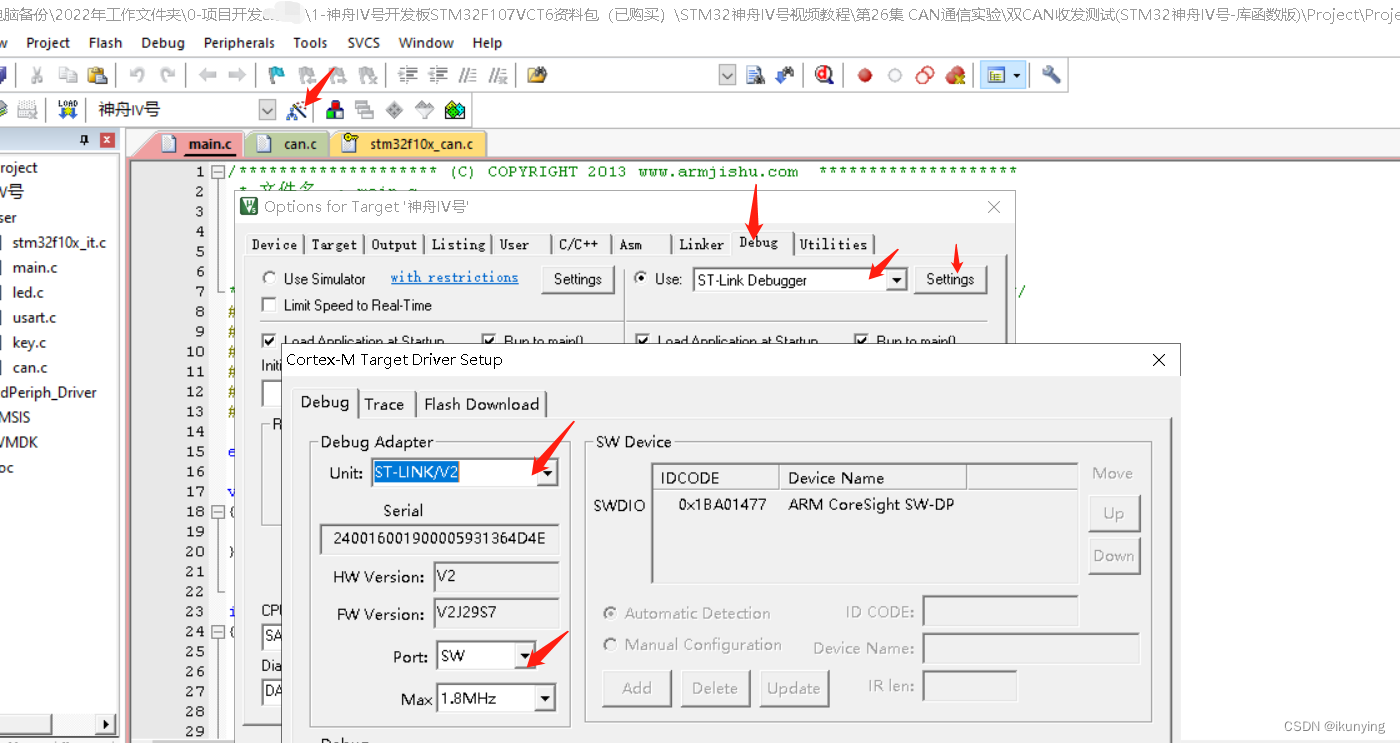Click the Window layout icon in toolbar
Image resolution: width=1400 pixels, height=743 pixels.
pyautogui.click(x=996, y=75)
